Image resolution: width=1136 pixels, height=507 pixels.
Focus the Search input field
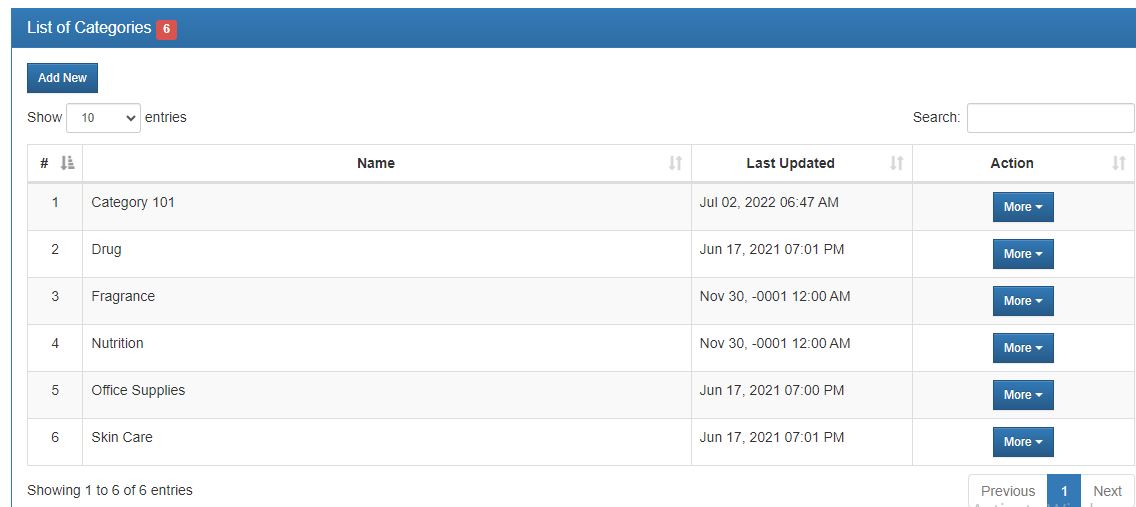click(1050, 118)
